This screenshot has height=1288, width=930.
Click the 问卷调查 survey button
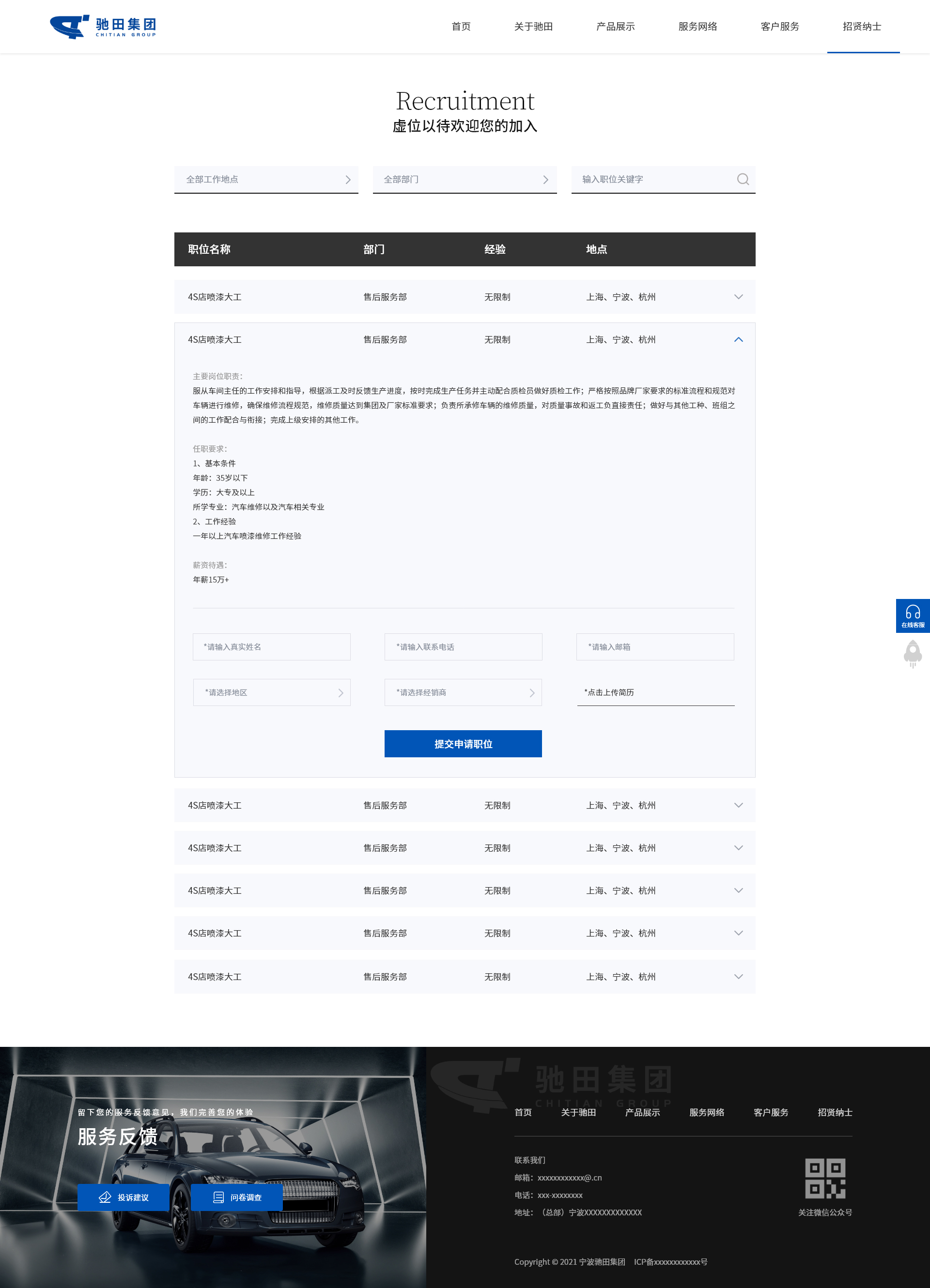(x=237, y=1197)
